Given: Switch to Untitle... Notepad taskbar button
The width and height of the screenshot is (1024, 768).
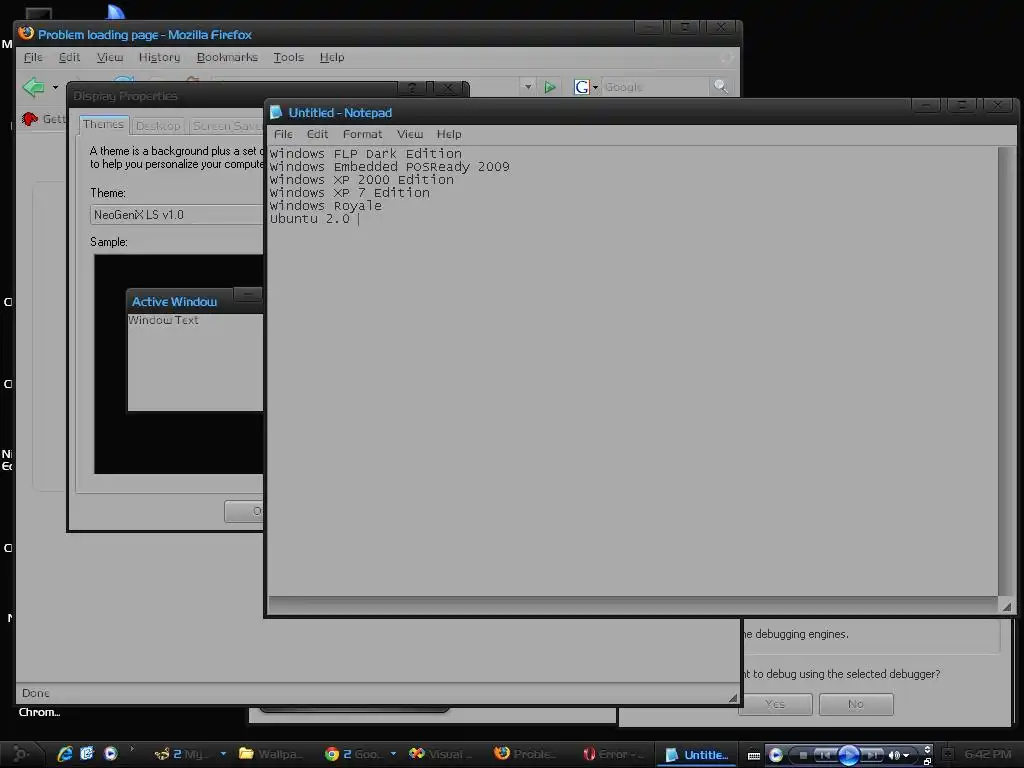Looking at the screenshot, I should tap(696, 754).
